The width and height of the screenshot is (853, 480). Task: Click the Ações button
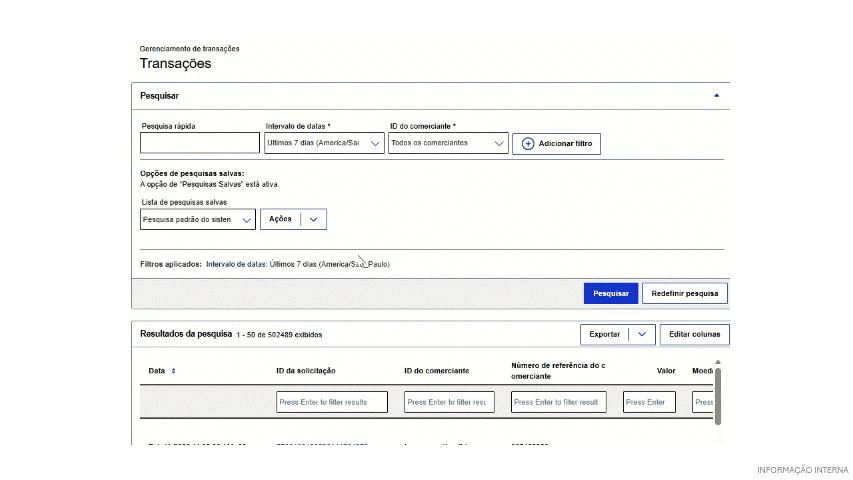pos(280,219)
